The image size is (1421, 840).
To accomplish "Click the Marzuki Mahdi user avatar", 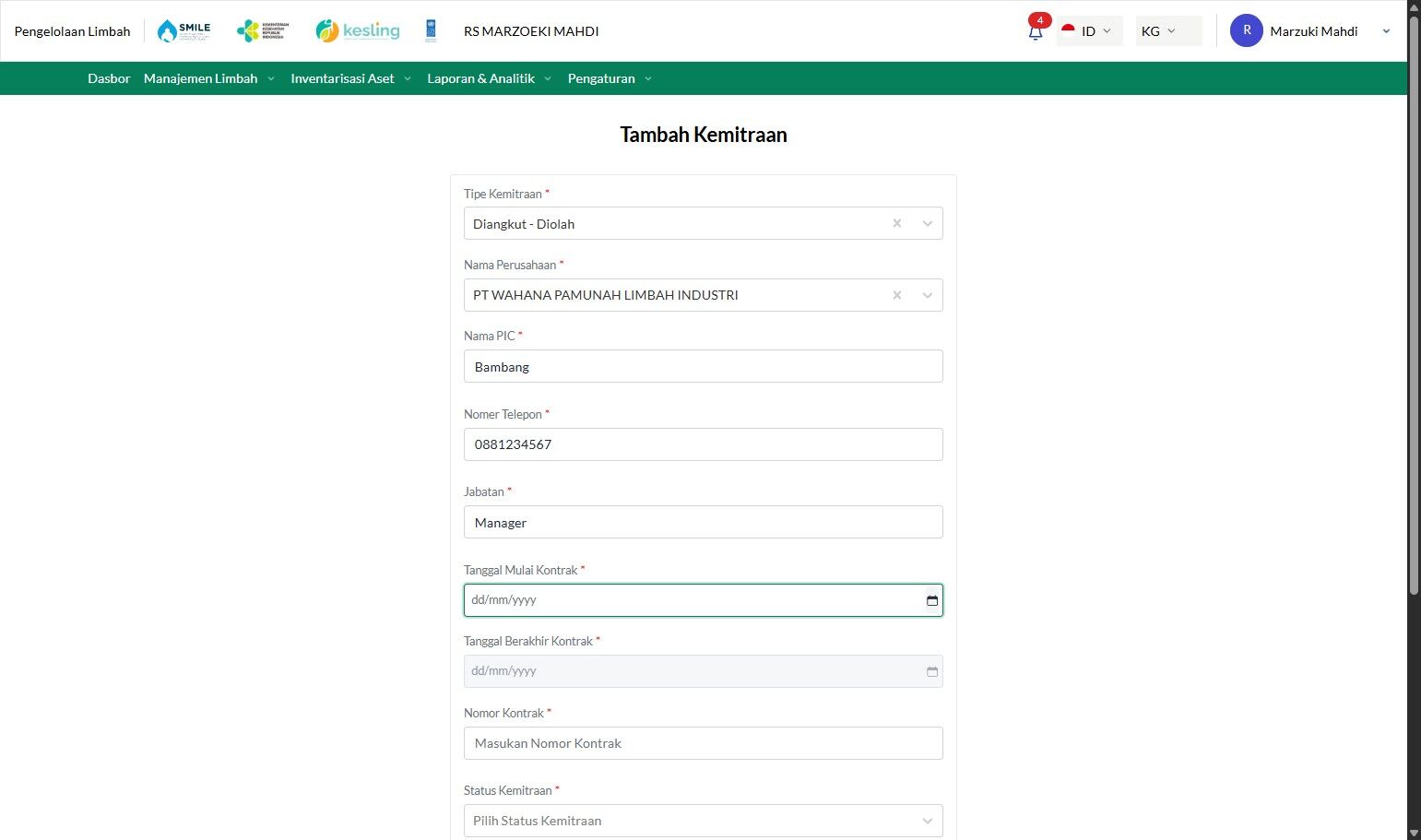I will [1247, 30].
